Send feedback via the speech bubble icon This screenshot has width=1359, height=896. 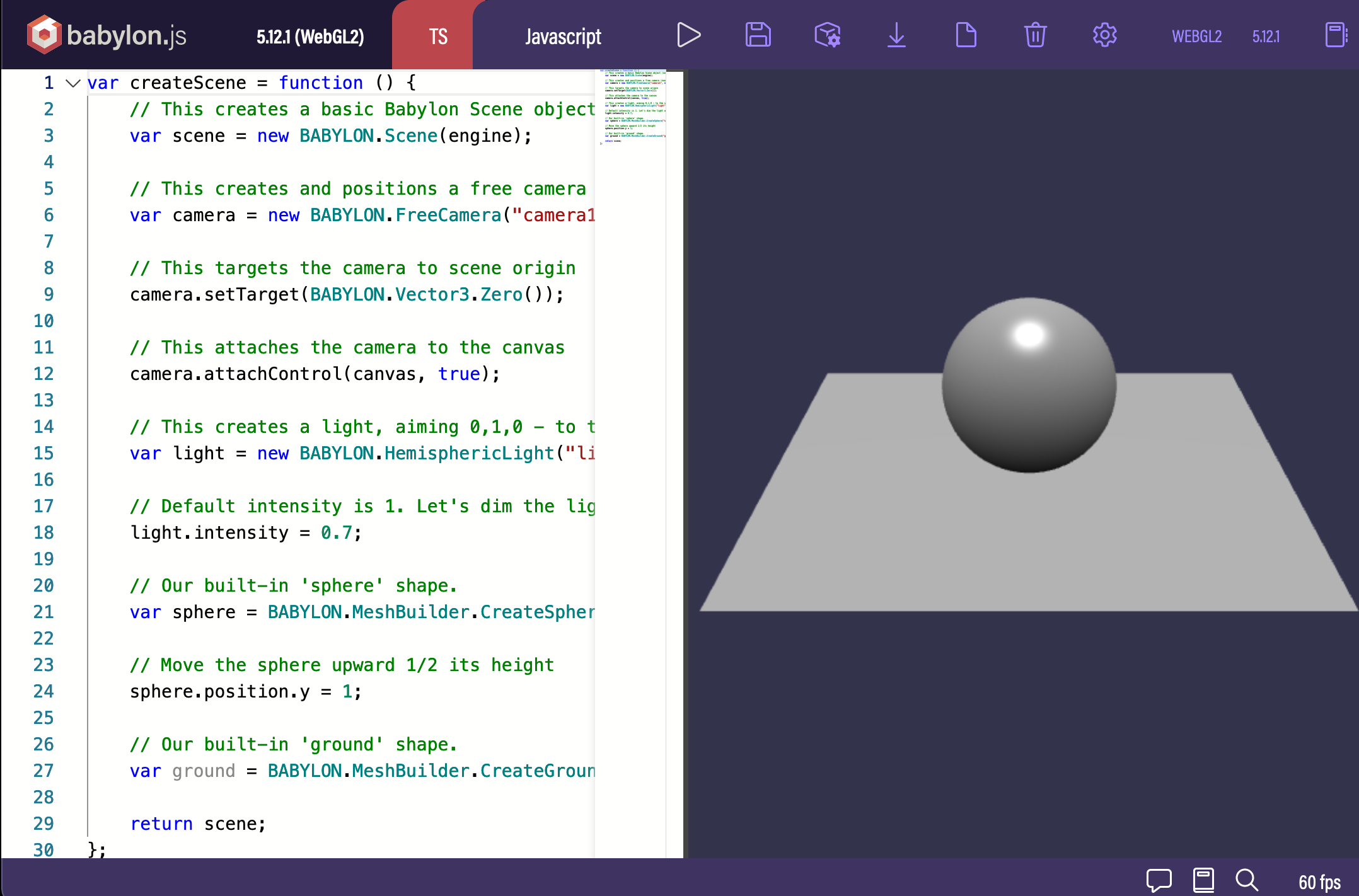[1160, 880]
